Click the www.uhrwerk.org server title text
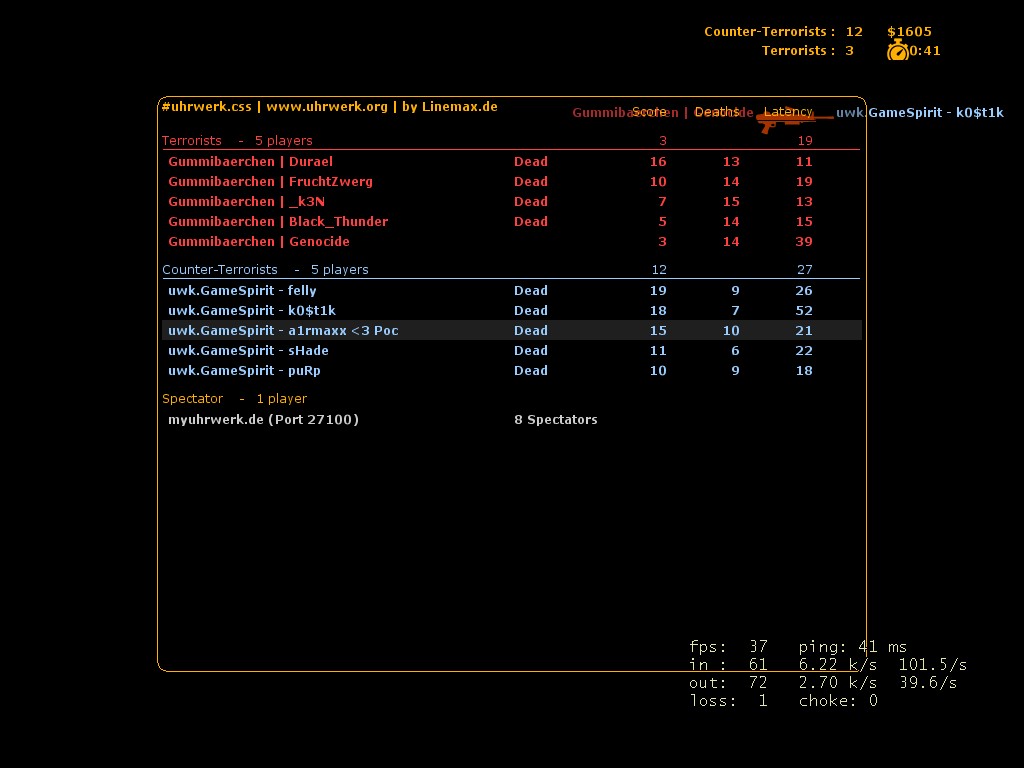 coord(326,106)
